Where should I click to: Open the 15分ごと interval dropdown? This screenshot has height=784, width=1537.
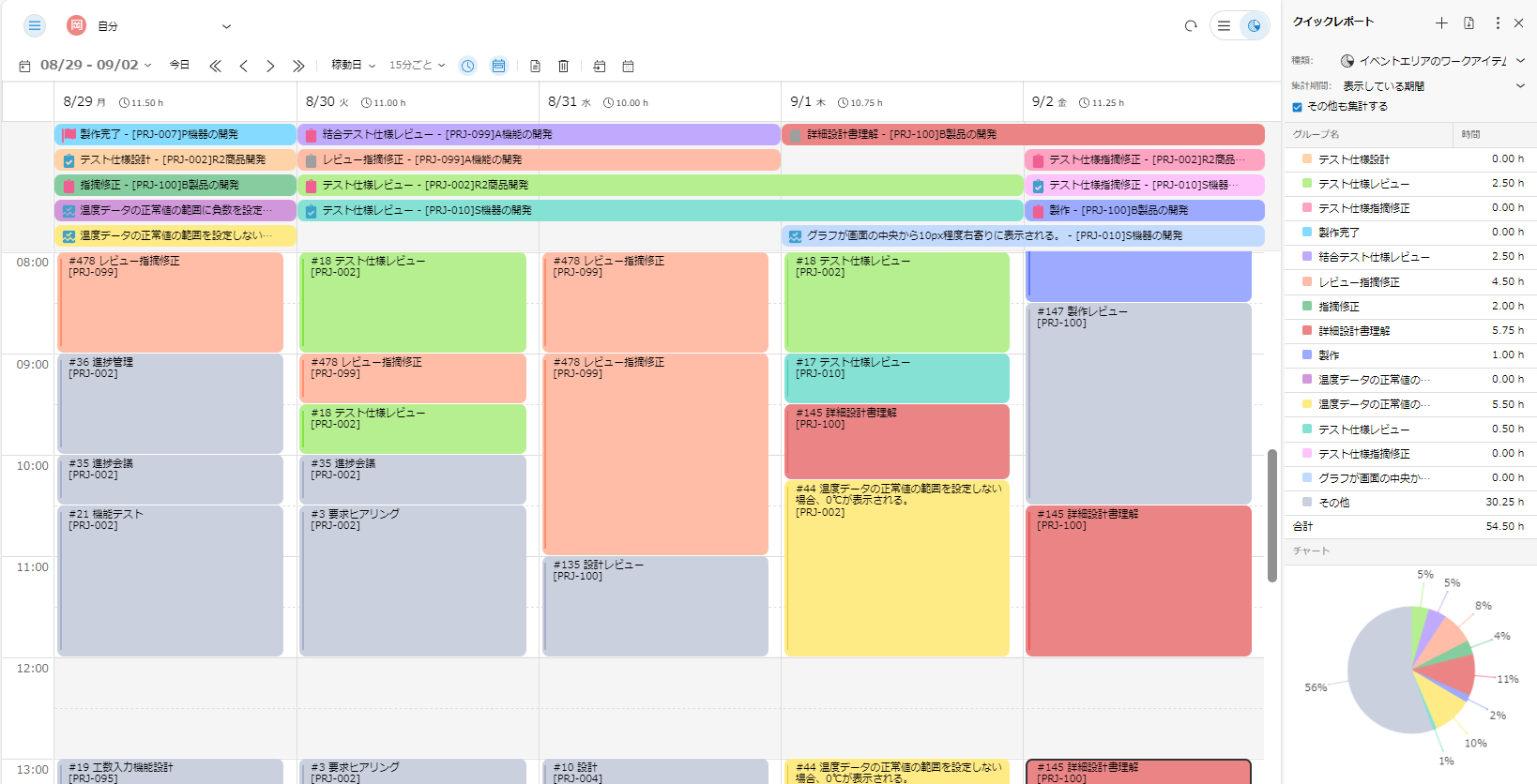(417, 66)
